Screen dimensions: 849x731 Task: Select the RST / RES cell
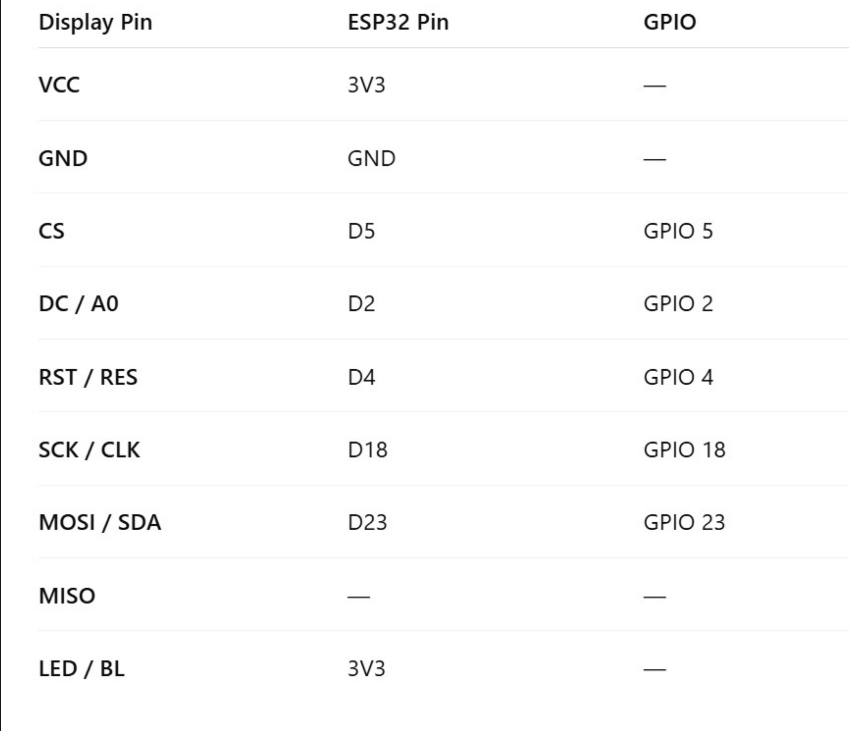[88, 377]
